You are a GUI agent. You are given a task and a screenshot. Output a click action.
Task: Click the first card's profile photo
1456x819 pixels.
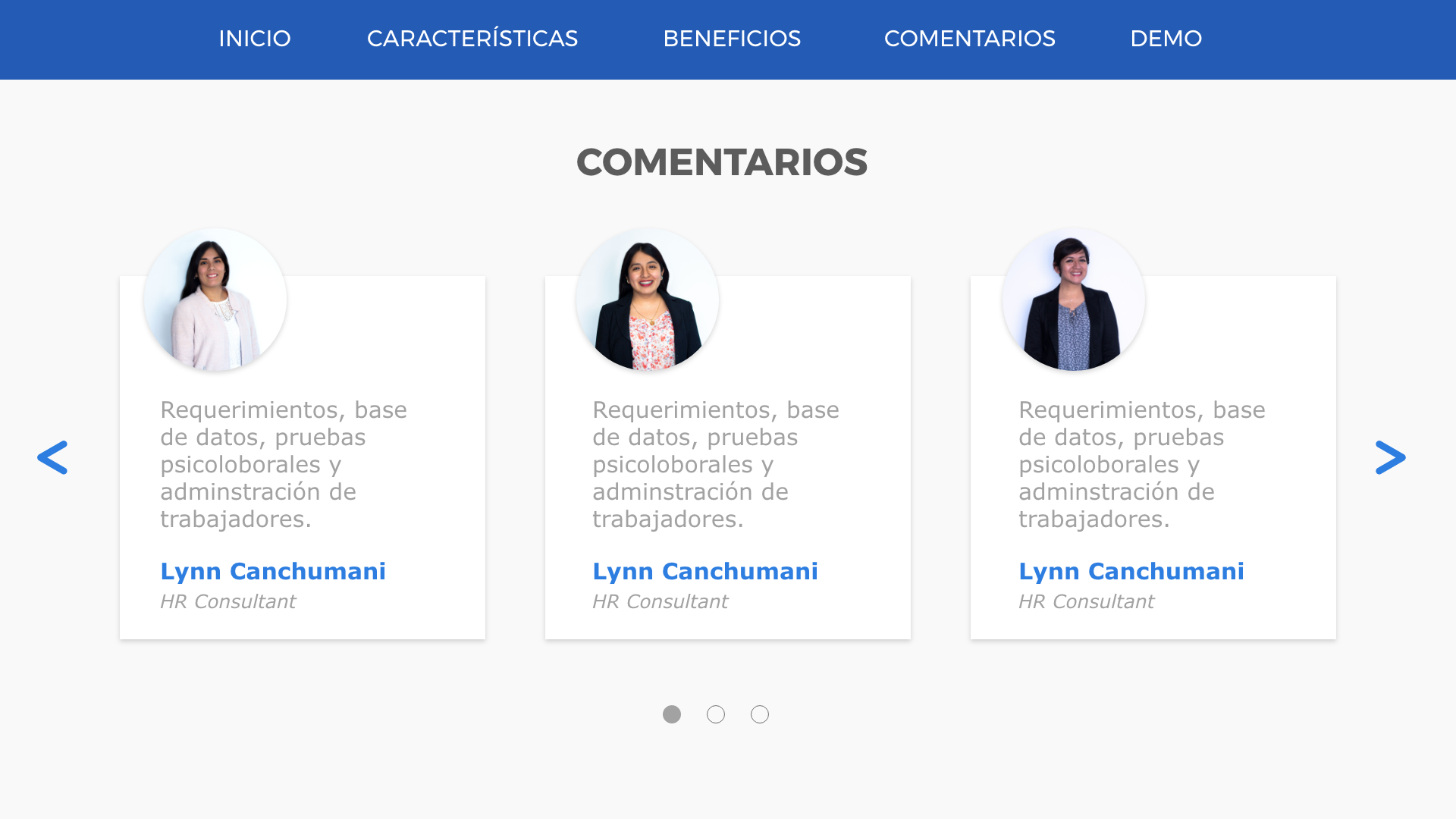pos(215,300)
